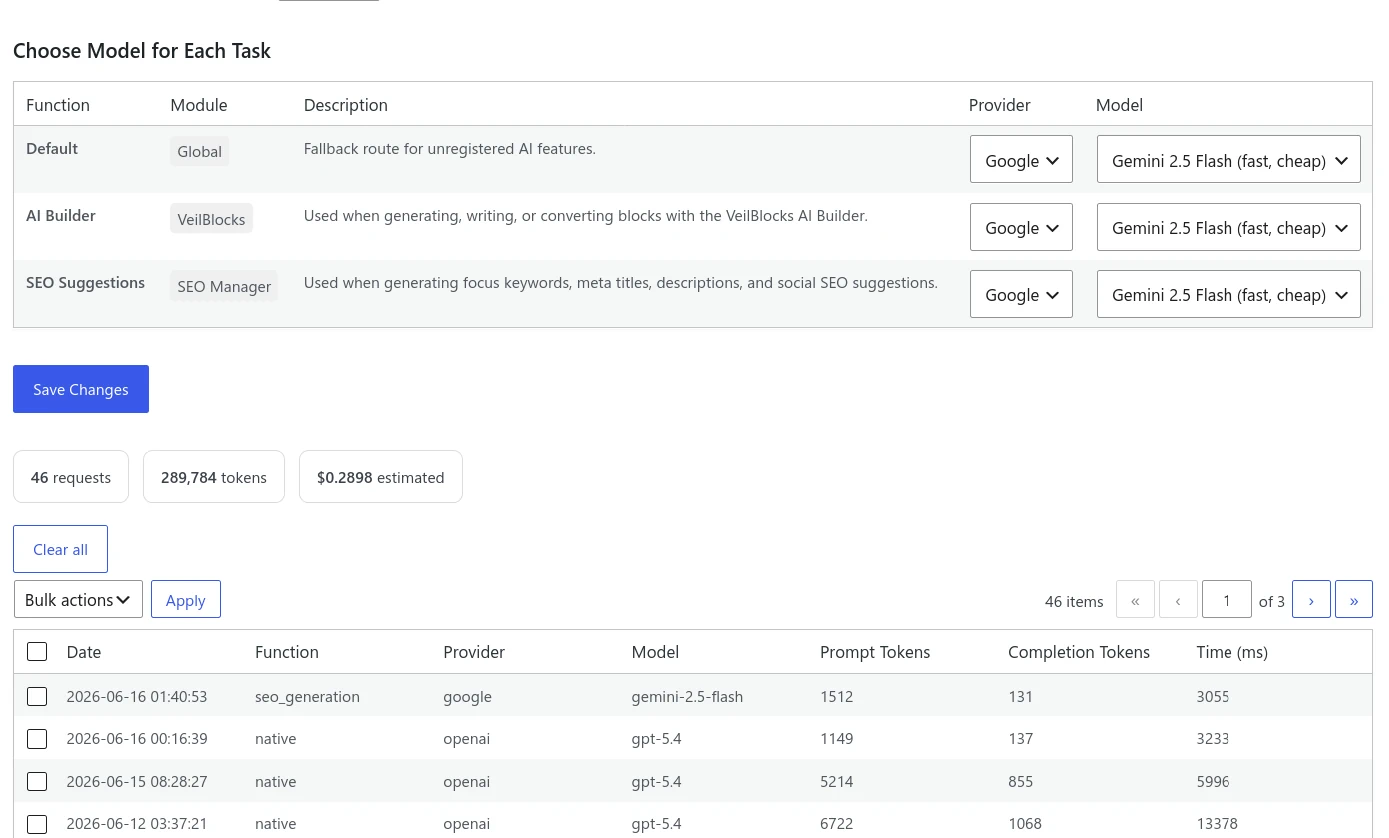The width and height of the screenshot is (1389, 838).
Task: Click the Clear all button
Action: pyautogui.click(x=60, y=549)
